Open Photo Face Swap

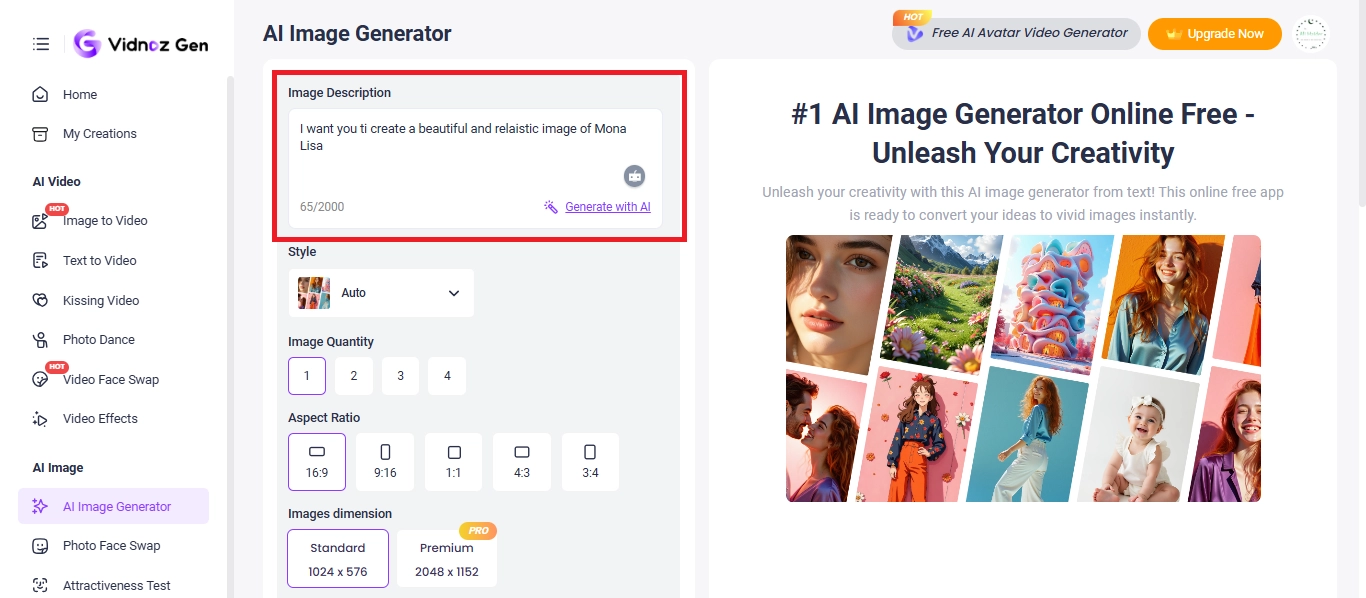(112, 545)
